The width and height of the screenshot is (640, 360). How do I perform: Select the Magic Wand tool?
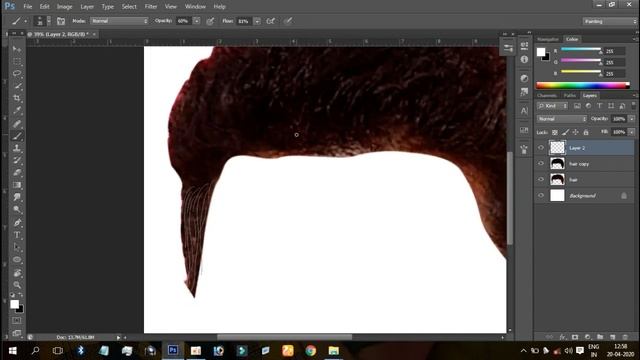click(17, 86)
